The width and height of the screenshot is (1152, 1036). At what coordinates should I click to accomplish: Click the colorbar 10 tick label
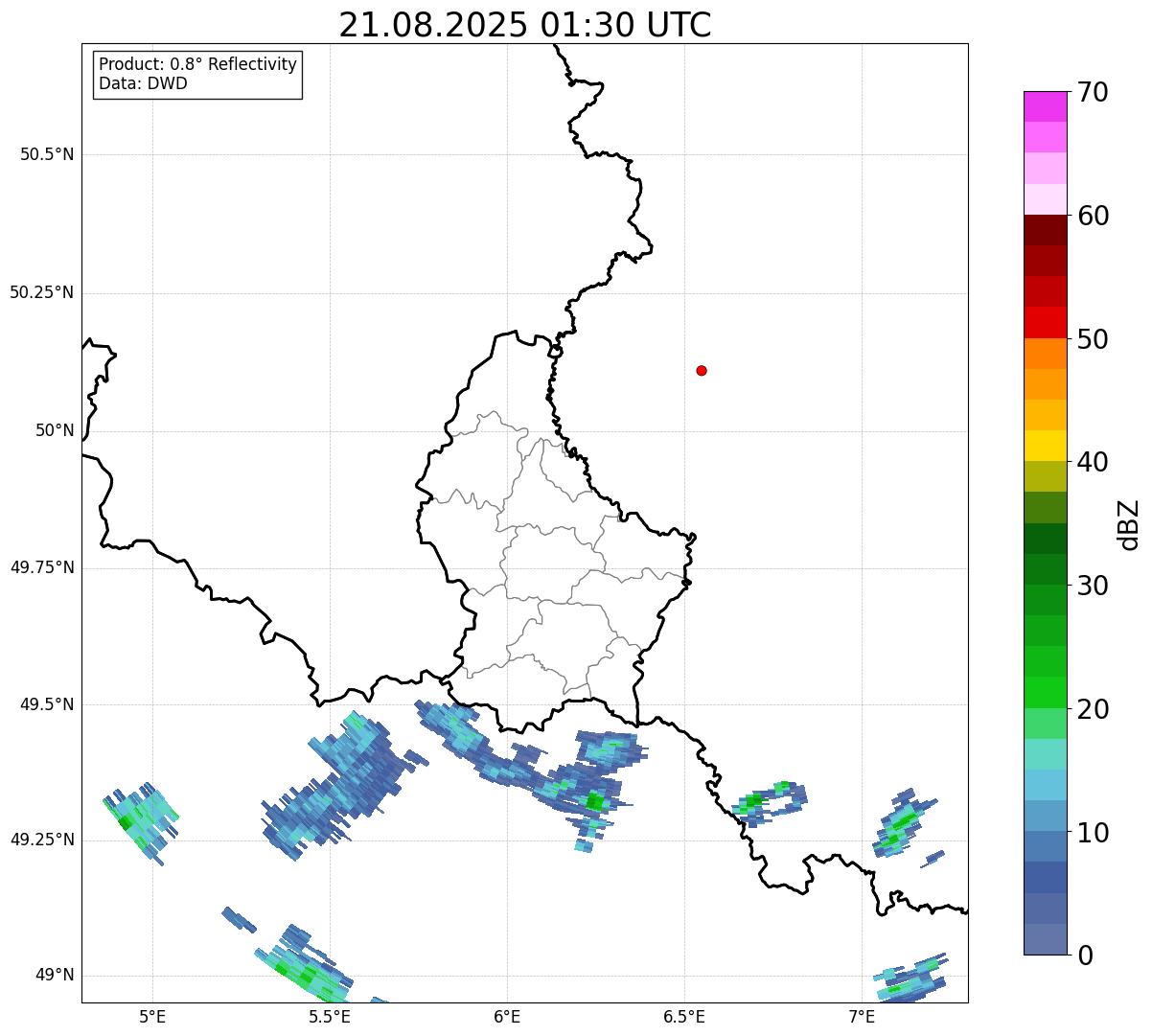(x=1093, y=833)
